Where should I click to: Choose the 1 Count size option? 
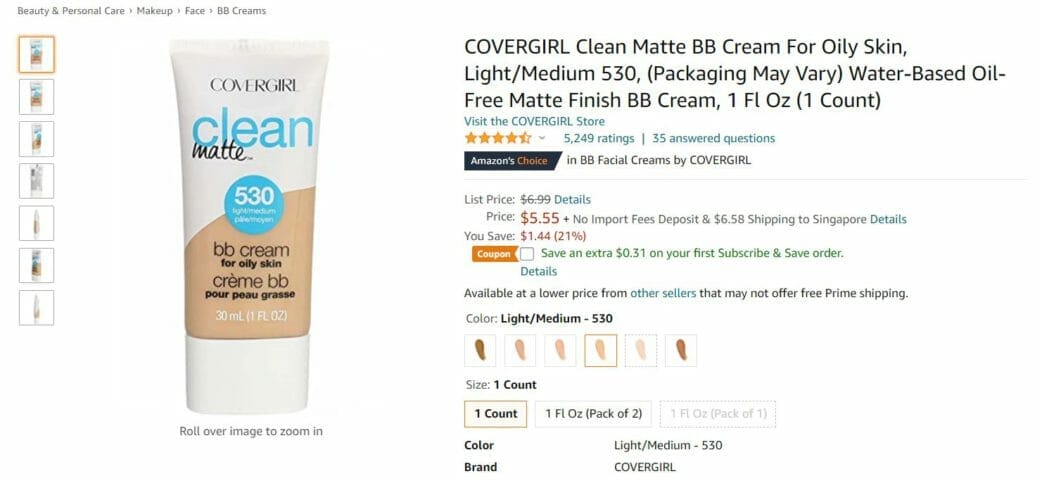tap(496, 414)
